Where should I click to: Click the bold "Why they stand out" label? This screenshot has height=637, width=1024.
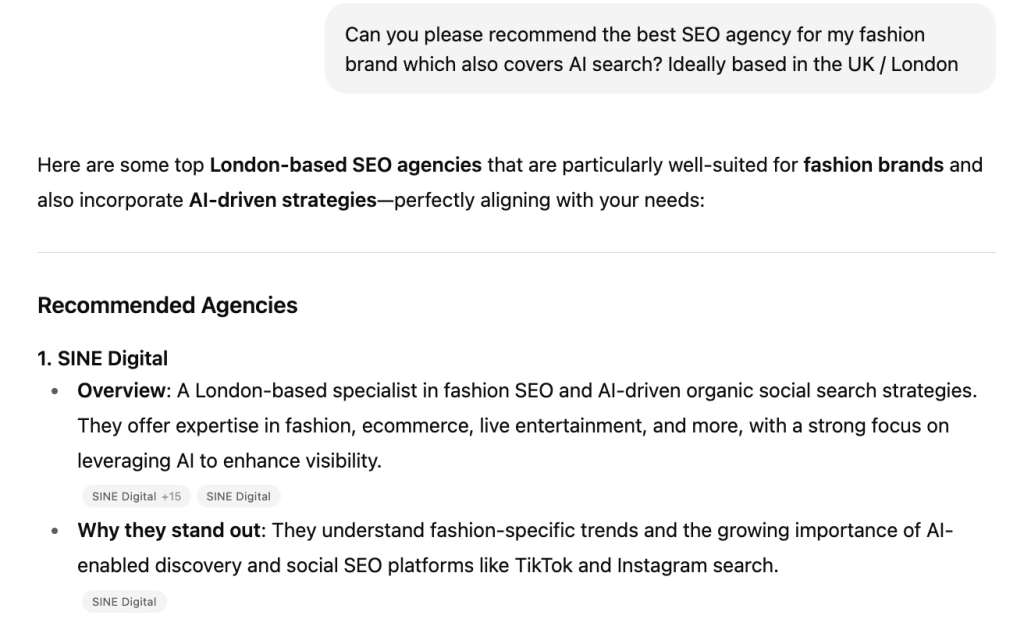168,530
